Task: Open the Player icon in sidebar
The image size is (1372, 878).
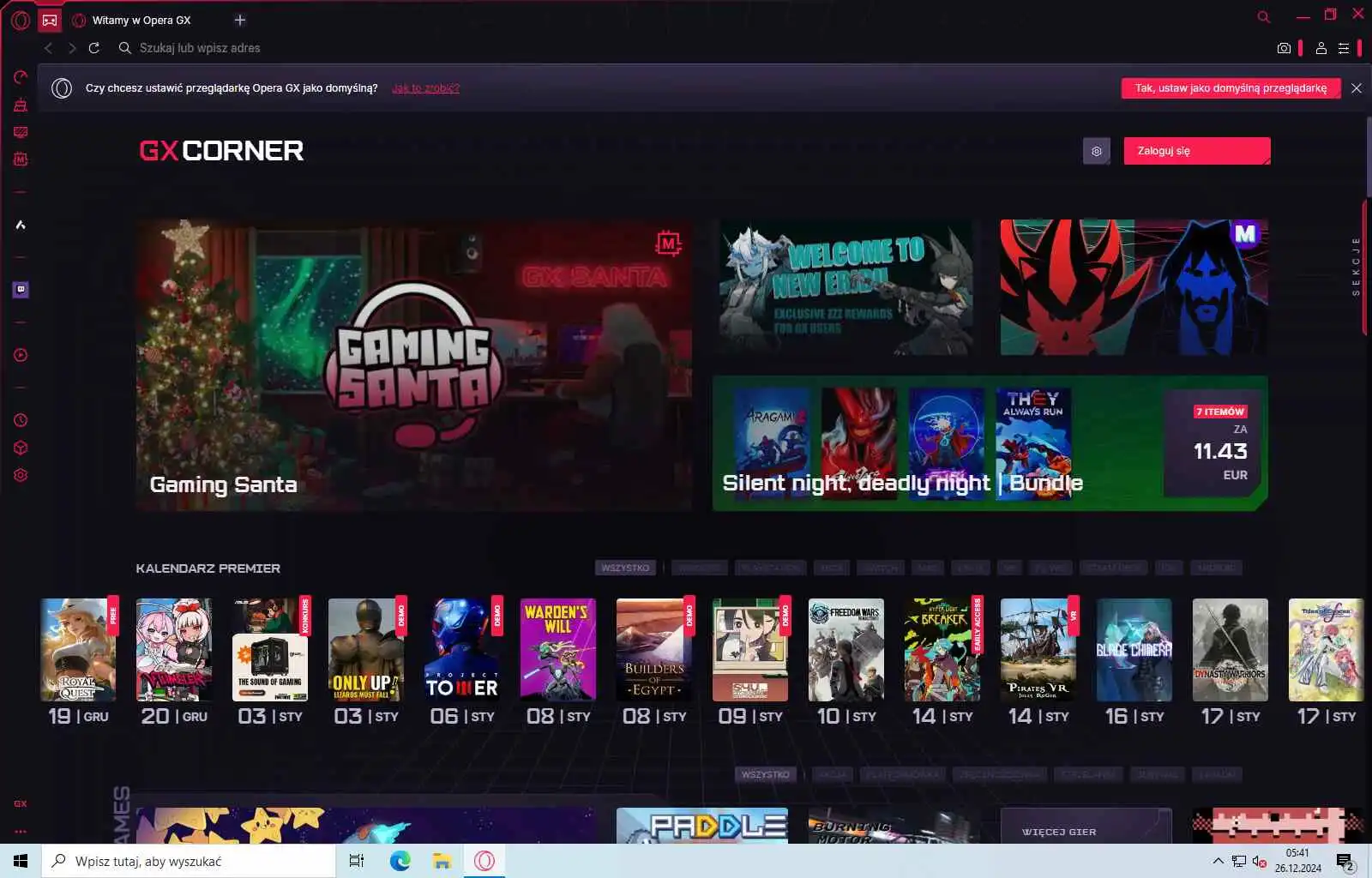Action: (x=21, y=355)
